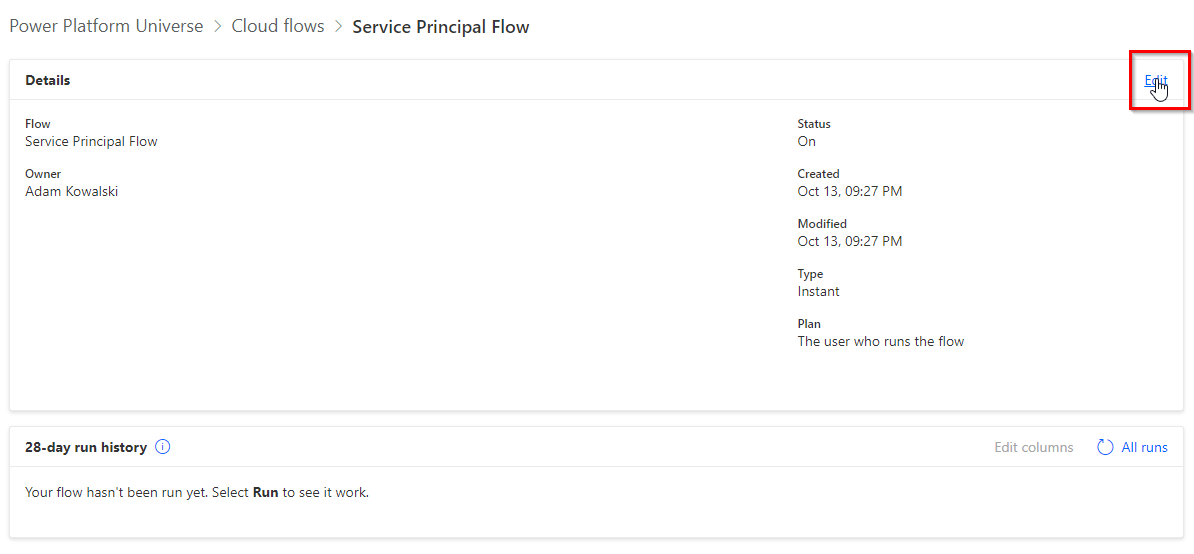
Task: Click the Details card heading
Action: 48,80
